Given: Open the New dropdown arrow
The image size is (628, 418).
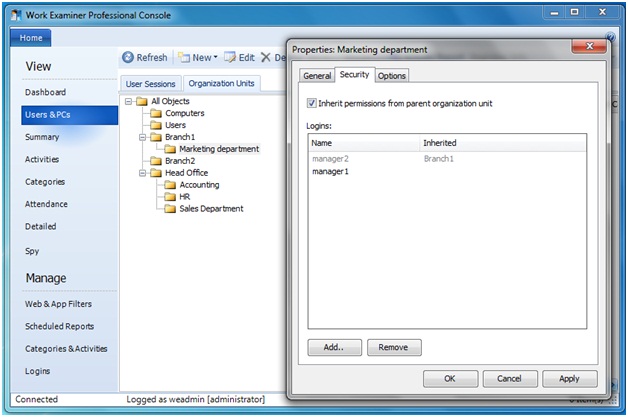Looking at the screenshot, I should click(215, 57).
